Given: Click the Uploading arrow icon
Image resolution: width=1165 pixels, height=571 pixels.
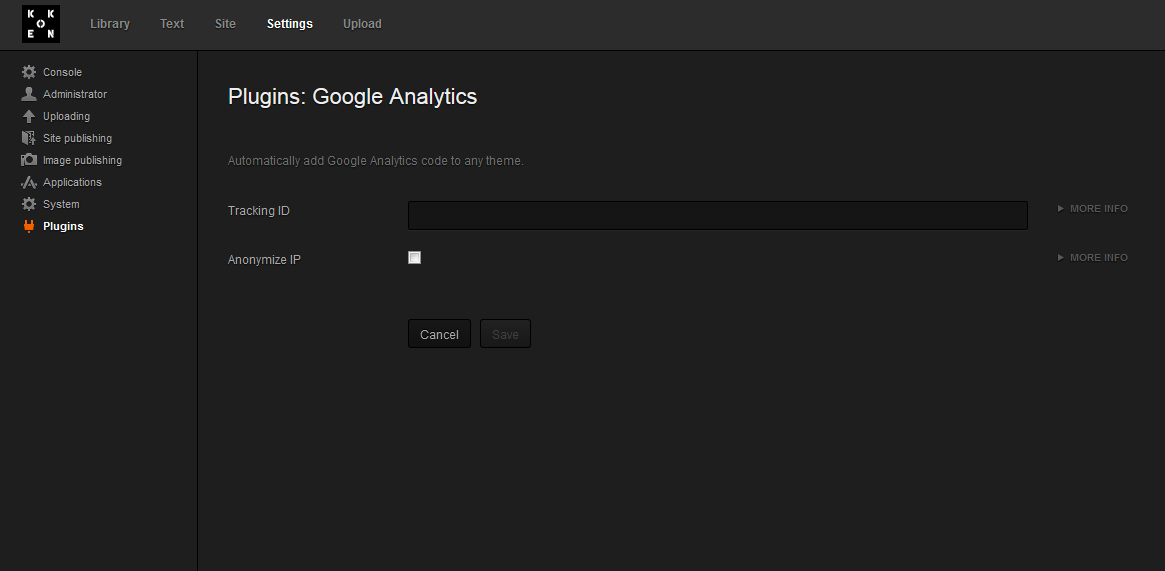Looking at the screenshot, I should point(29,116).
